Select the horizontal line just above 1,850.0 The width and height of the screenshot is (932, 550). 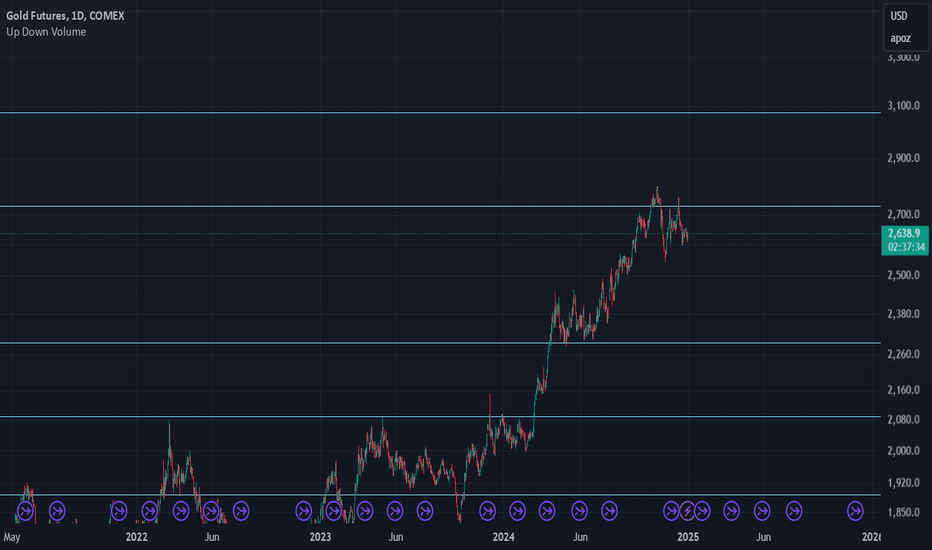[440, 495]
